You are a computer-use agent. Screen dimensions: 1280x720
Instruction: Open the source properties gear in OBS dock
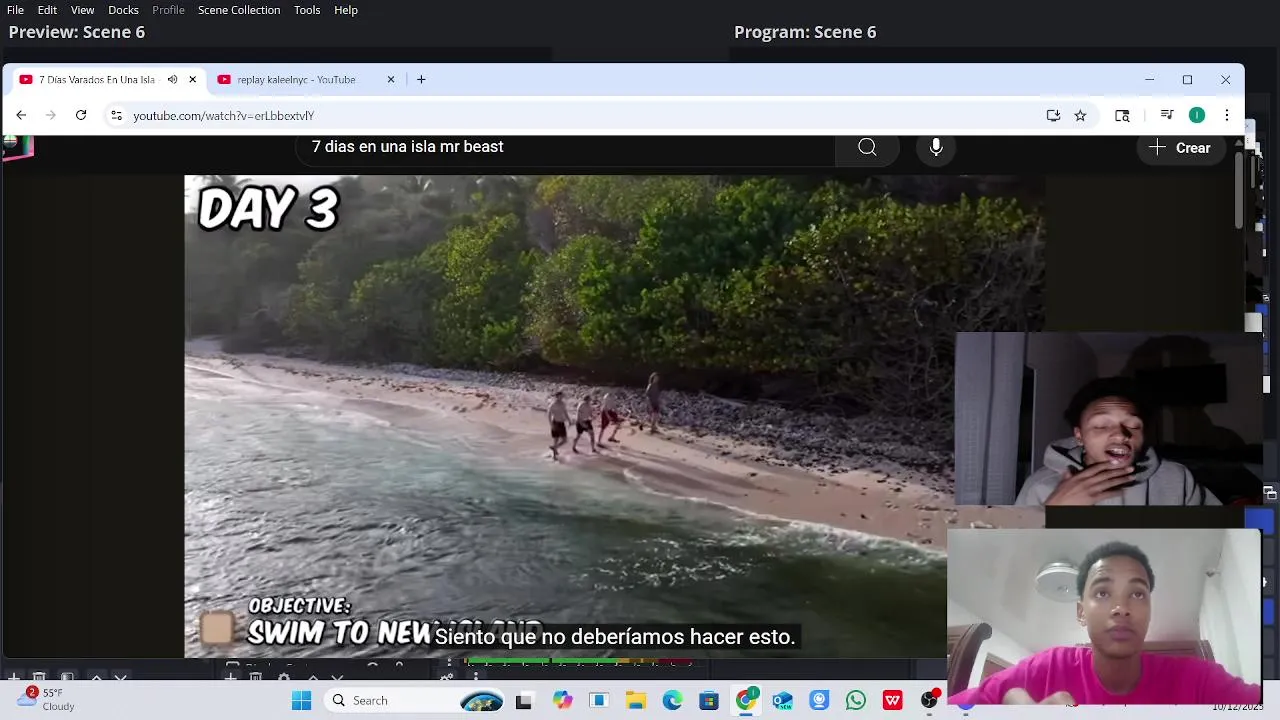pos(284,677)
